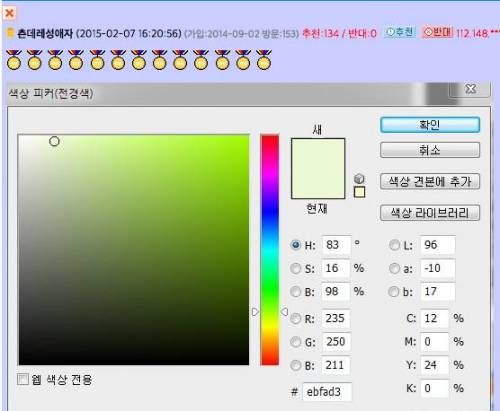Image resolution: width=500 pixels, height=411 pixels.
Task: Click the C cyan field showing 12
Action: coord(434,318)
